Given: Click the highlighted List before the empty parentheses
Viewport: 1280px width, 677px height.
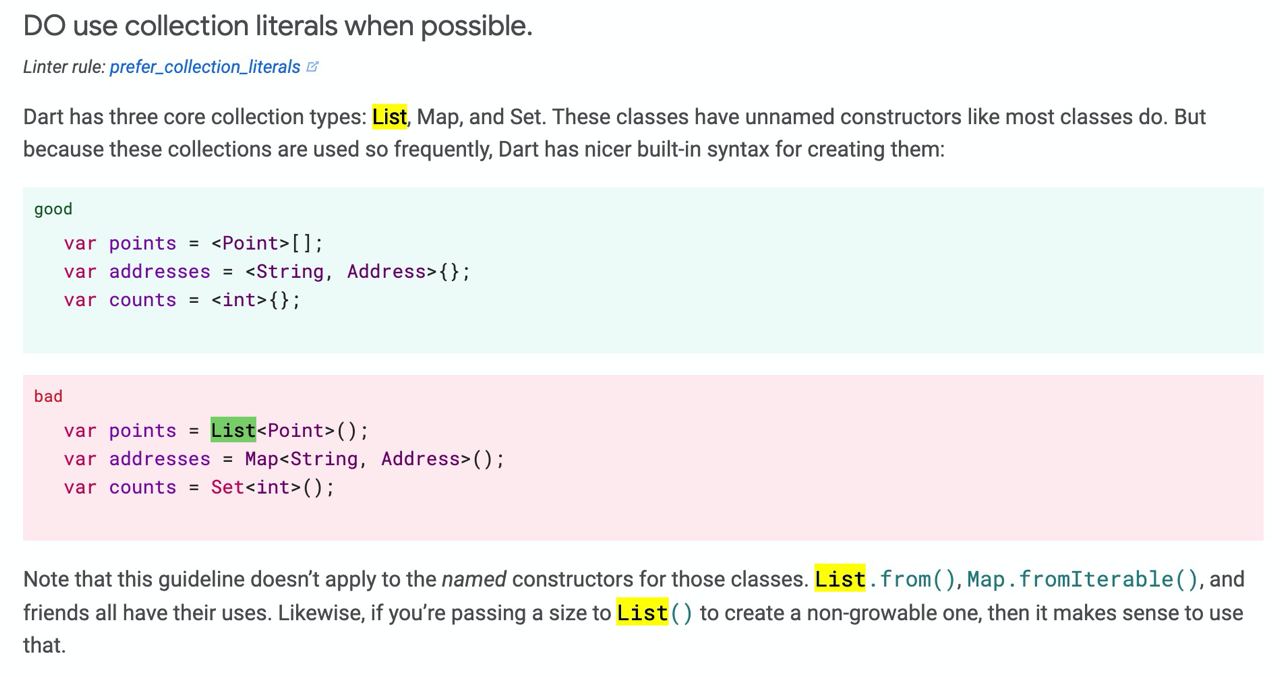Looking at the screenshot, I should [x=642, y=612].
